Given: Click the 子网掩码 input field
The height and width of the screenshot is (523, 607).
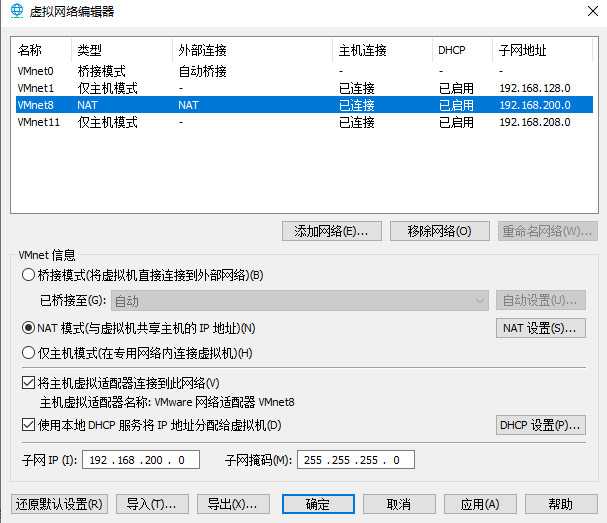Looking at the screenshot, I should point(356,460).
